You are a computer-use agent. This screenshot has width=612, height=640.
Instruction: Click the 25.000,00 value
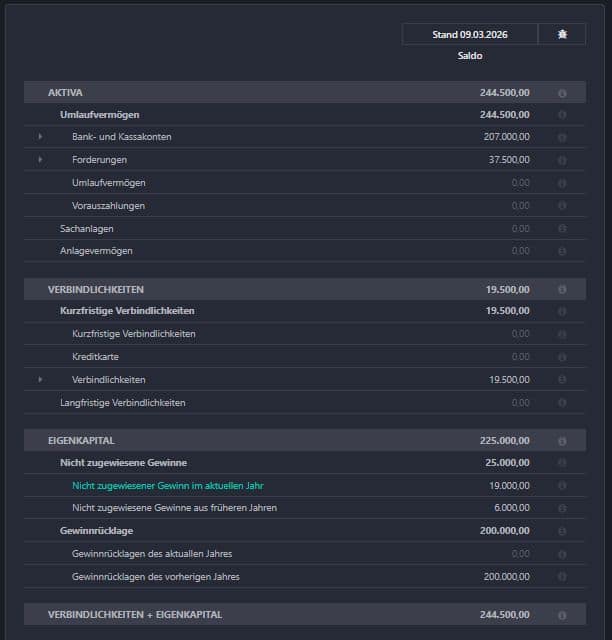[507, 462]
